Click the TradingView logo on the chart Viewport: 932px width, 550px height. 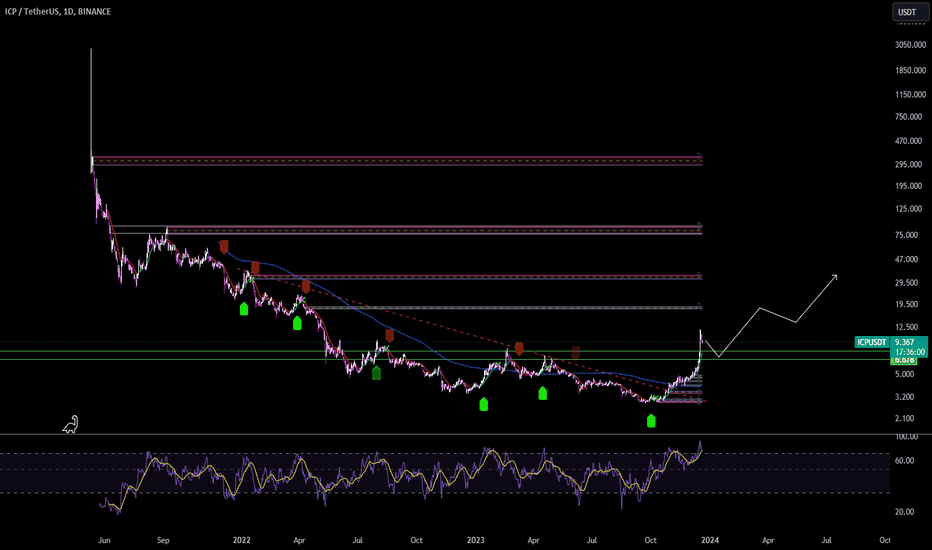71,424
